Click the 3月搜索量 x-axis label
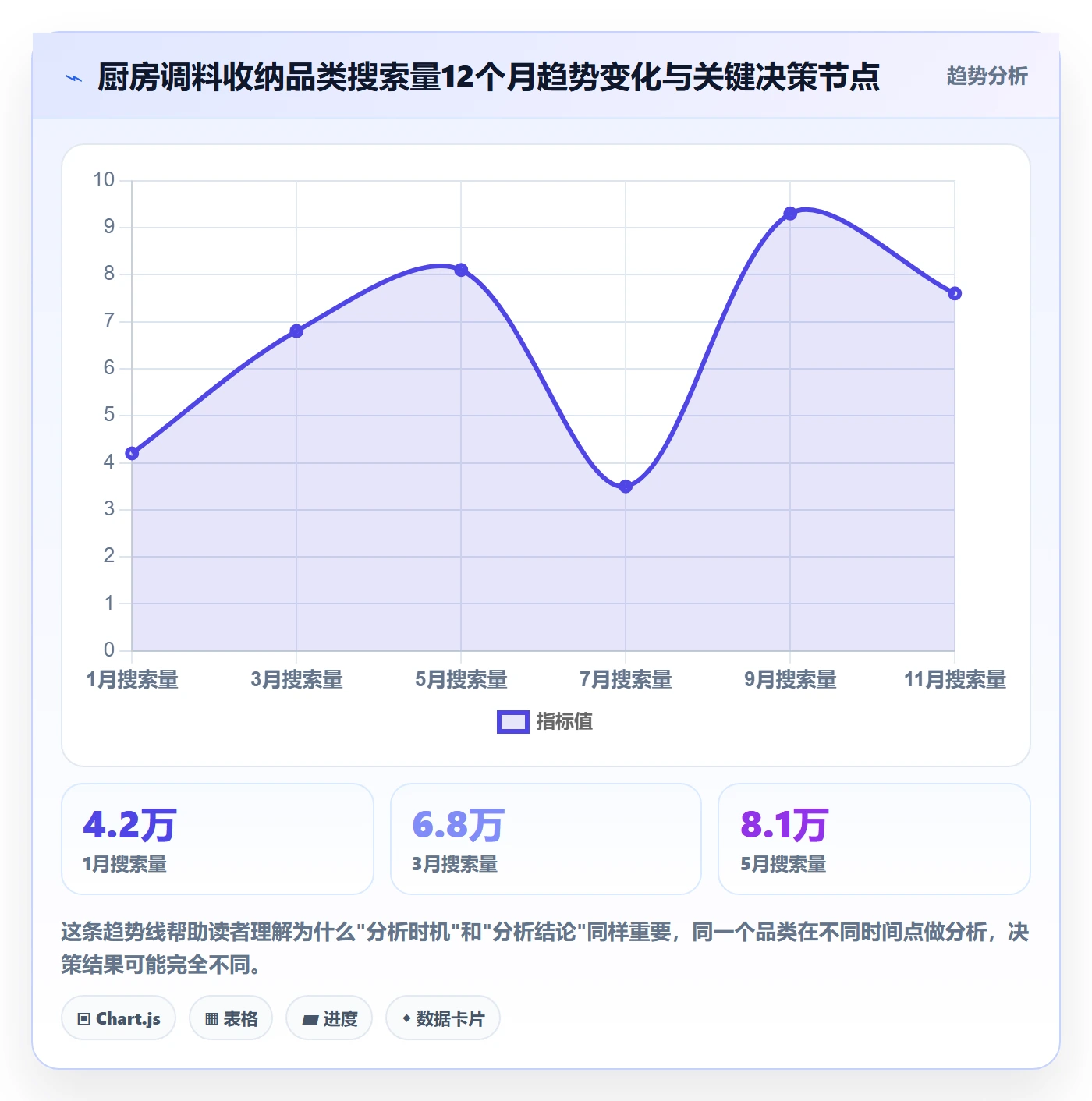Image resolution: width=1092 pixels, height=1101 pixels. click(296, 680)
